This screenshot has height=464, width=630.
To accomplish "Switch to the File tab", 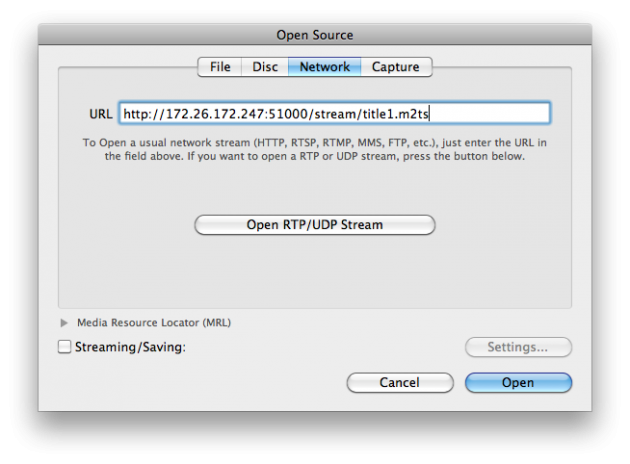I will [x=220, y=67].
